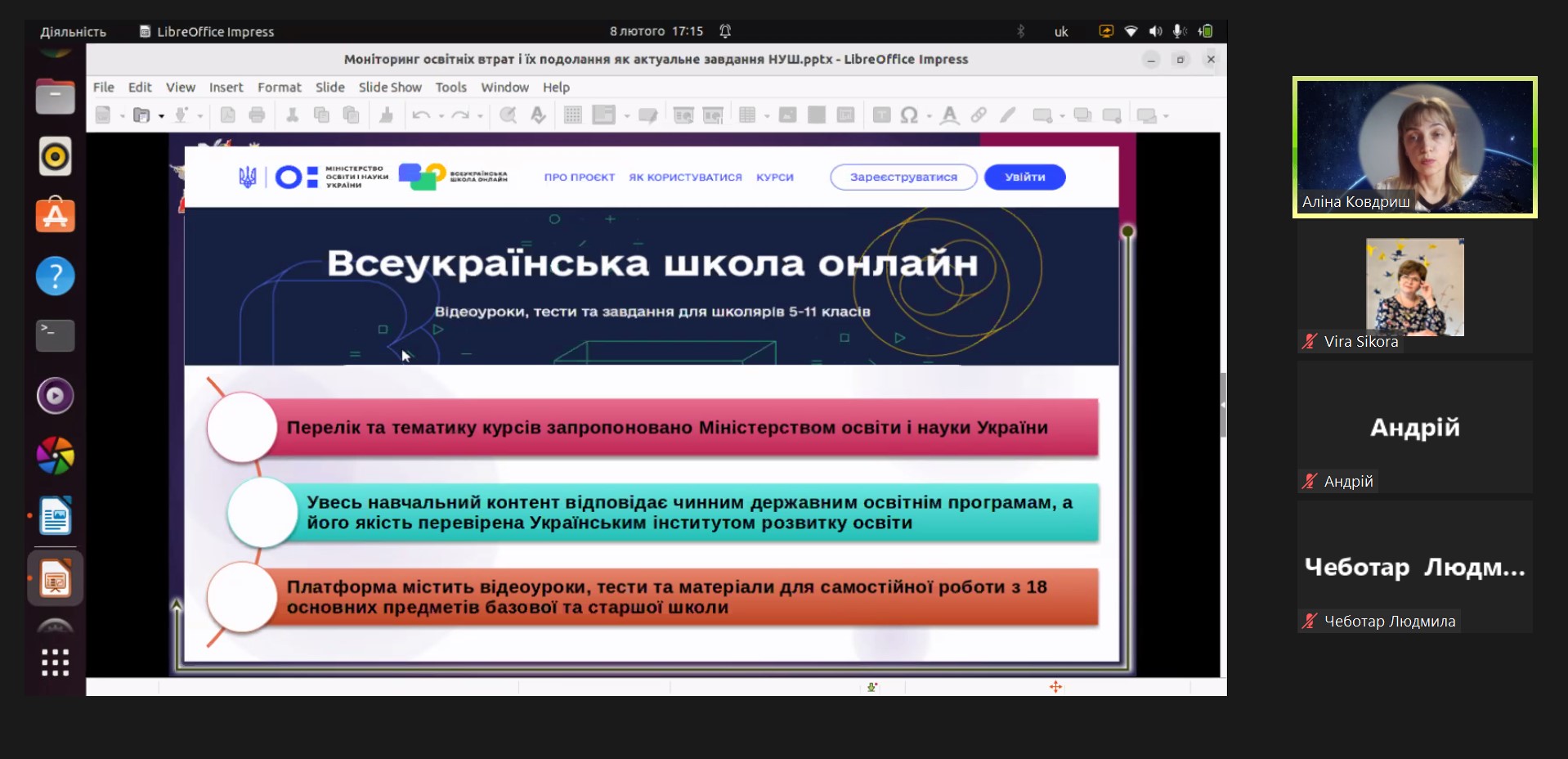Select the Insert Text Box tool
The image size is (1568, 759).
(881, 115)
